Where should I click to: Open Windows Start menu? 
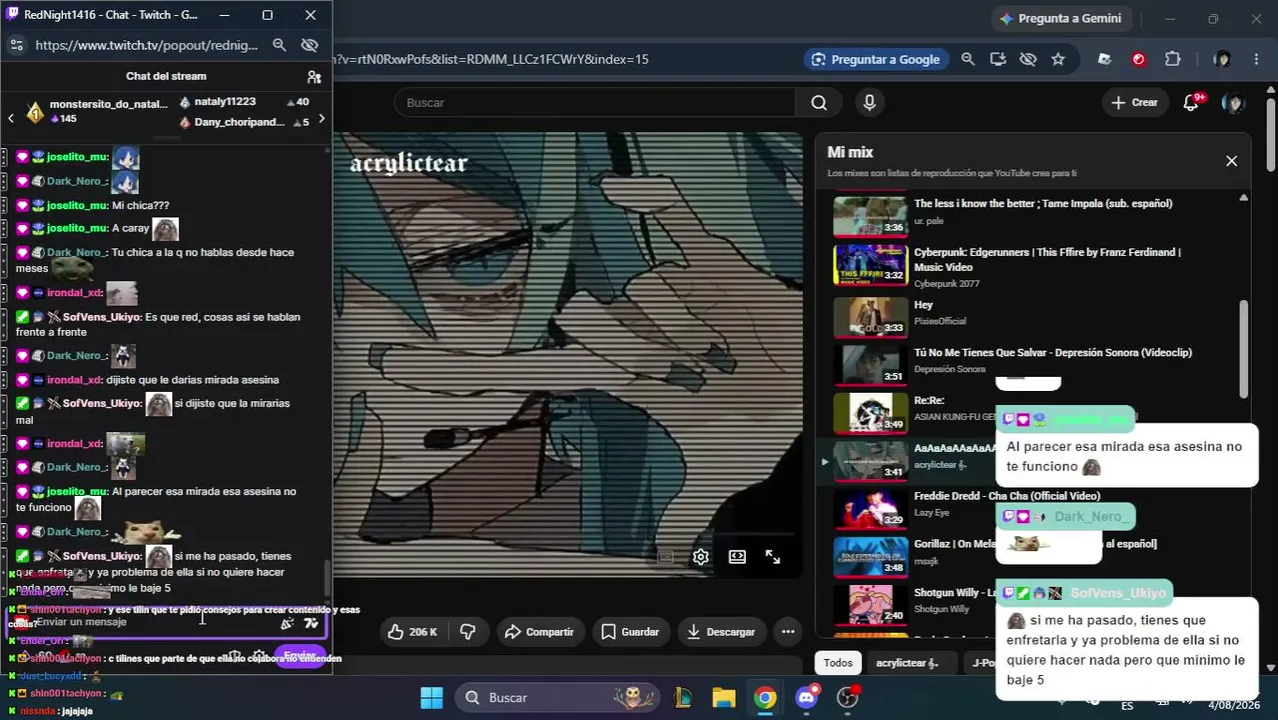pos(431,697)
